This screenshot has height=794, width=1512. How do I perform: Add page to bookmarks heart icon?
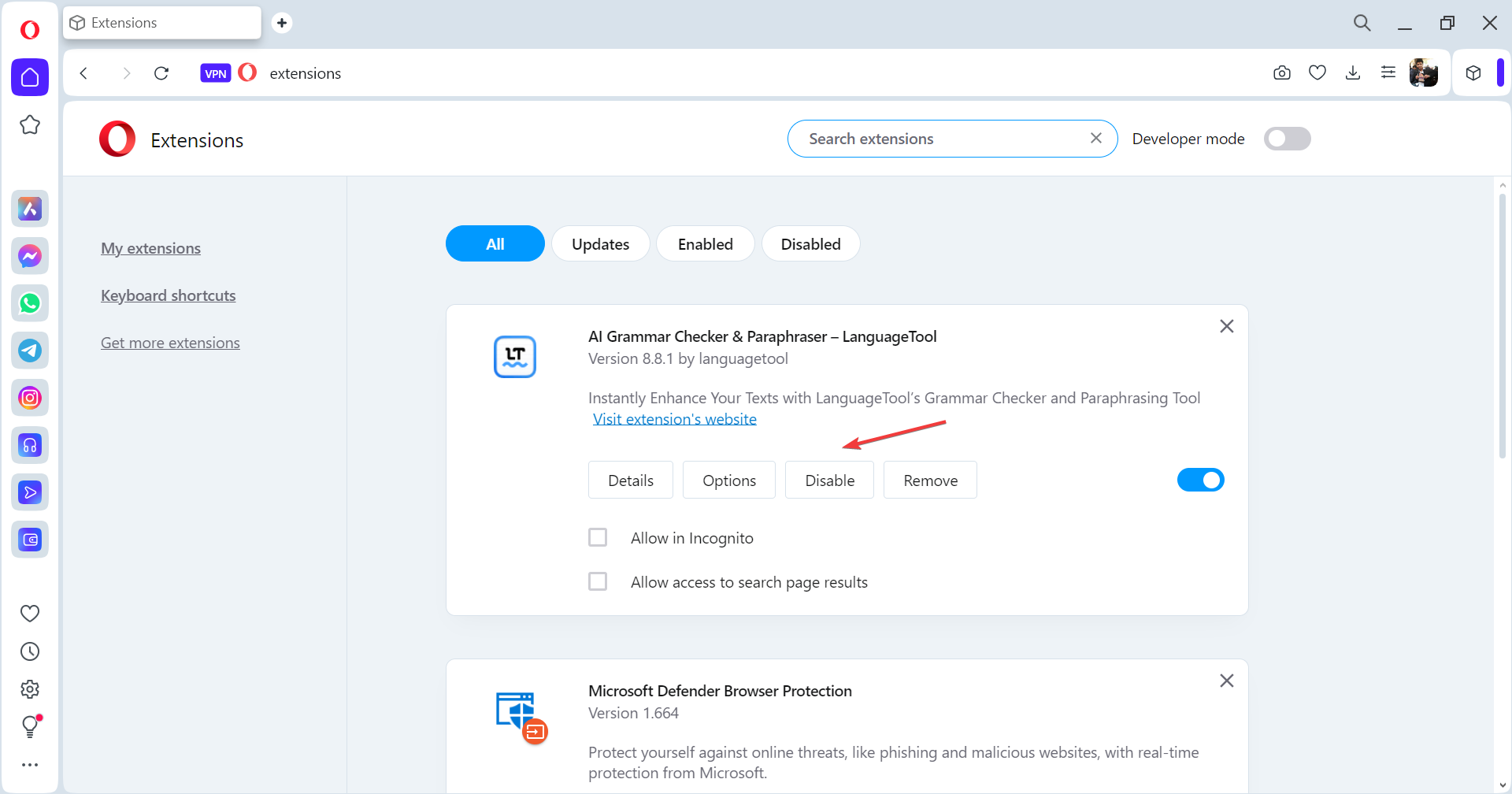(x=1317, y=73)
